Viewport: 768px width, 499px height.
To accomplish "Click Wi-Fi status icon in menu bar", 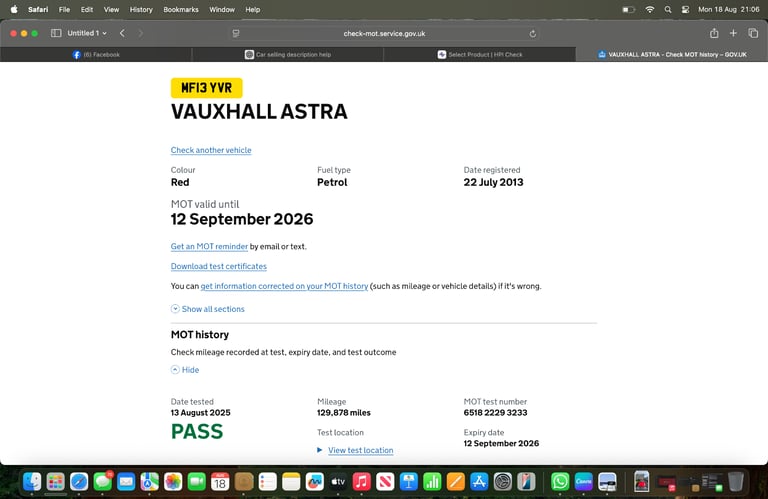I will coord(649,9).
